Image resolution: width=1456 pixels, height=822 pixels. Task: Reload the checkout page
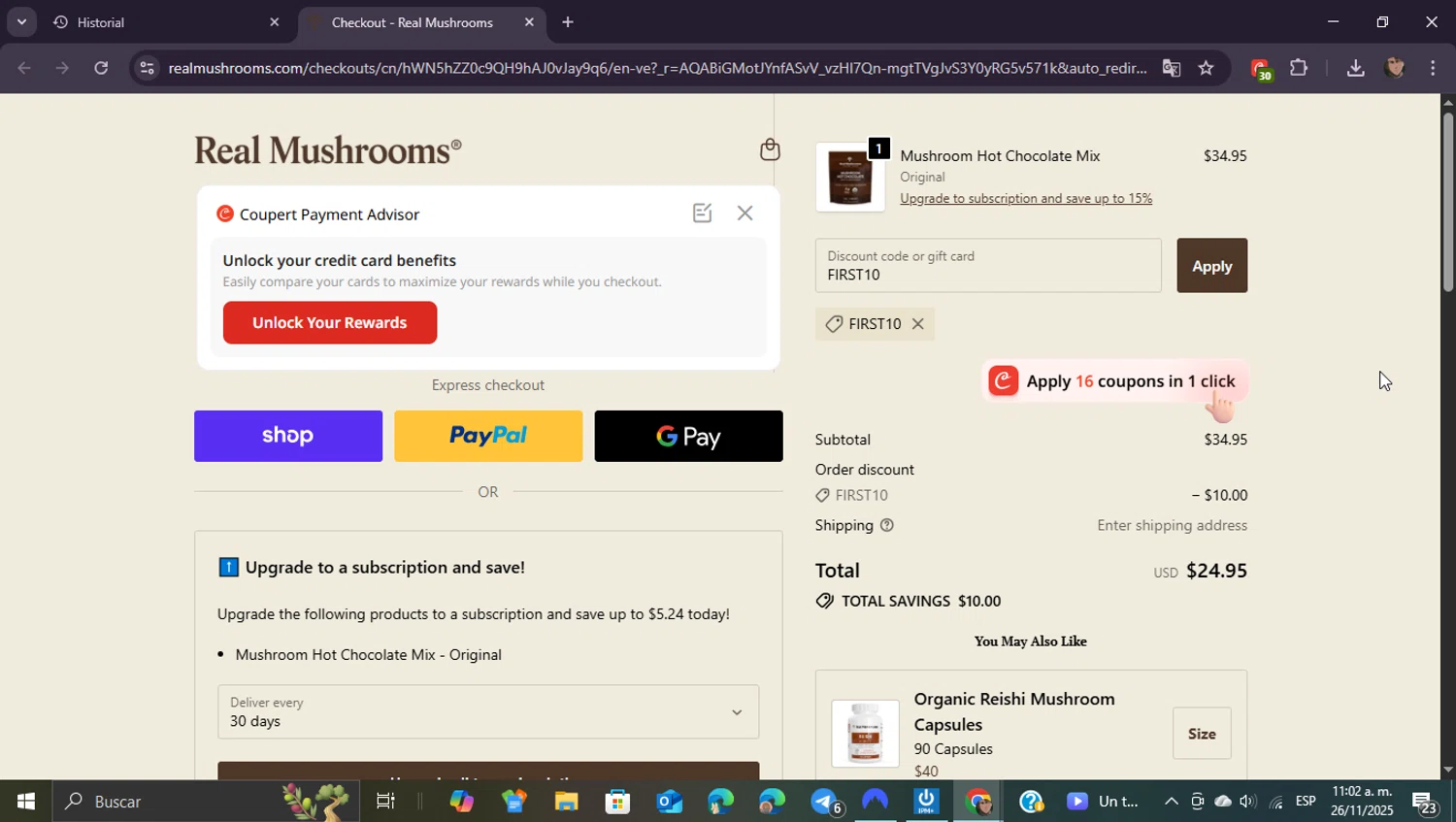(x=101, y=68)
